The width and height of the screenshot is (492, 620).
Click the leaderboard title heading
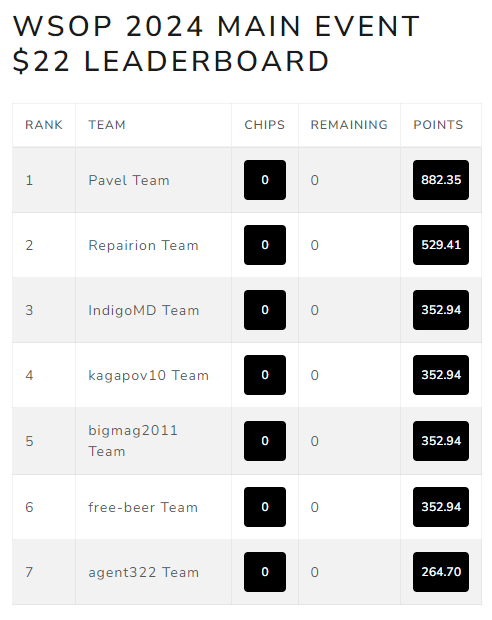pos(216,43)
